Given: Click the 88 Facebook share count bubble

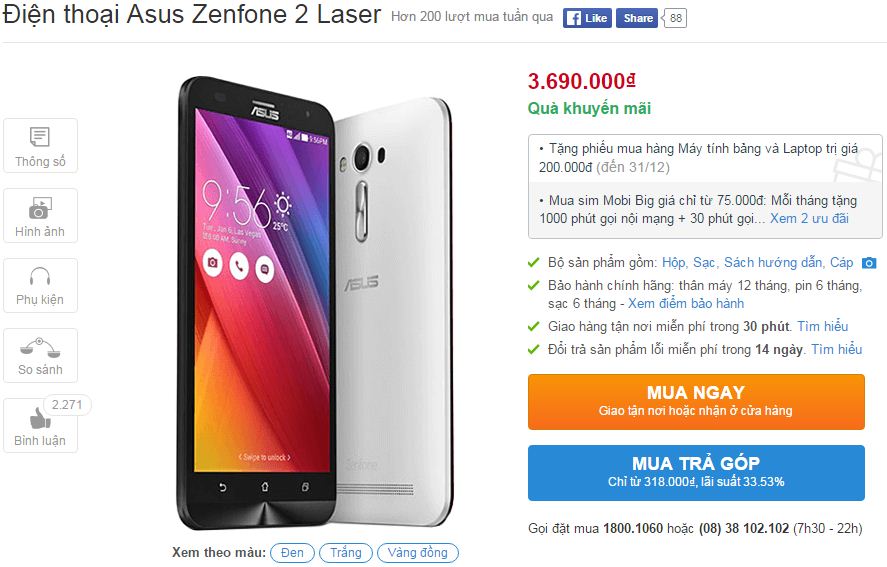Looking at the screenshot, I should (675, 18).
